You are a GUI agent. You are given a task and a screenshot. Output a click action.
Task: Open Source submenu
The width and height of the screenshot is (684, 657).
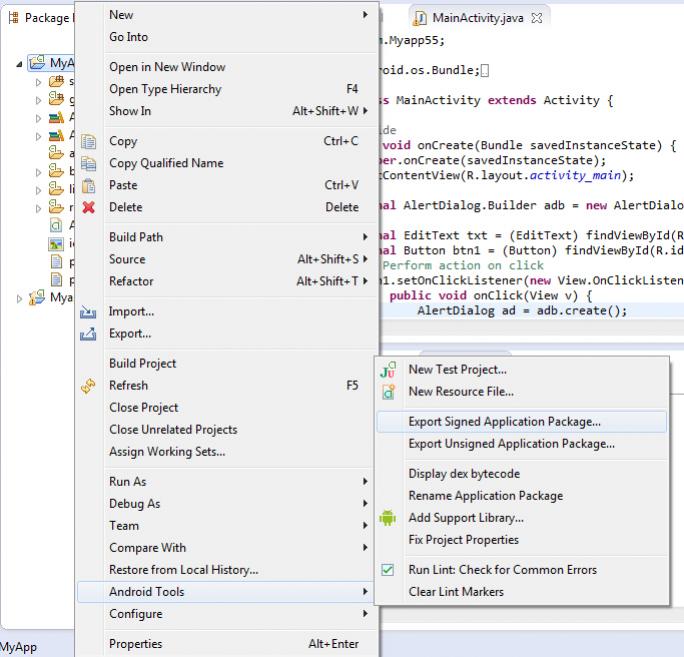click(226, 260)
